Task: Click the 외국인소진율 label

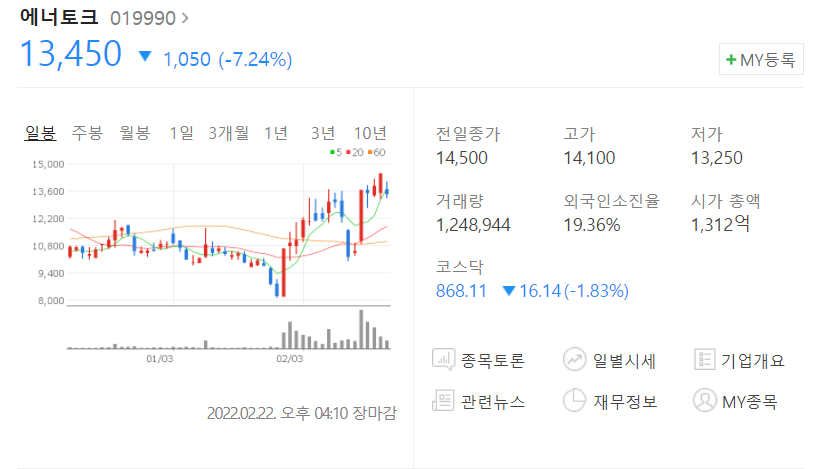Action: pos(611,201)
